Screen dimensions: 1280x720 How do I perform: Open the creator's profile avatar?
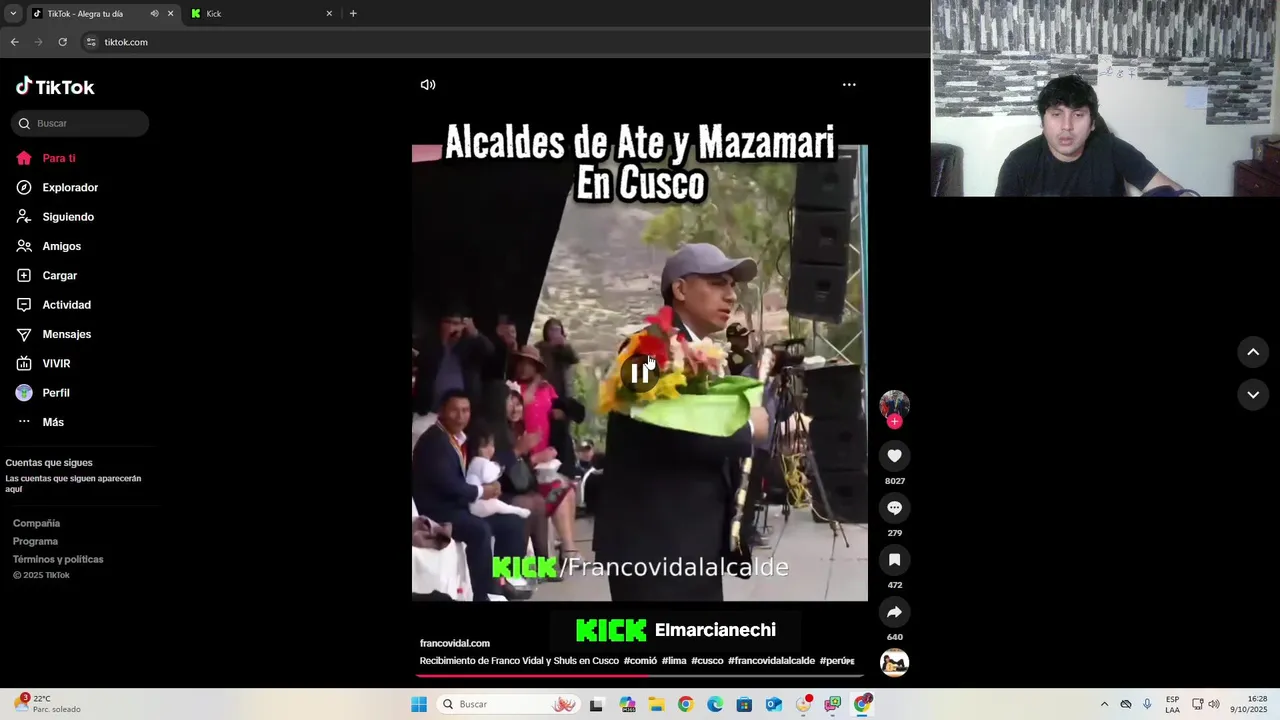(894, 405)
